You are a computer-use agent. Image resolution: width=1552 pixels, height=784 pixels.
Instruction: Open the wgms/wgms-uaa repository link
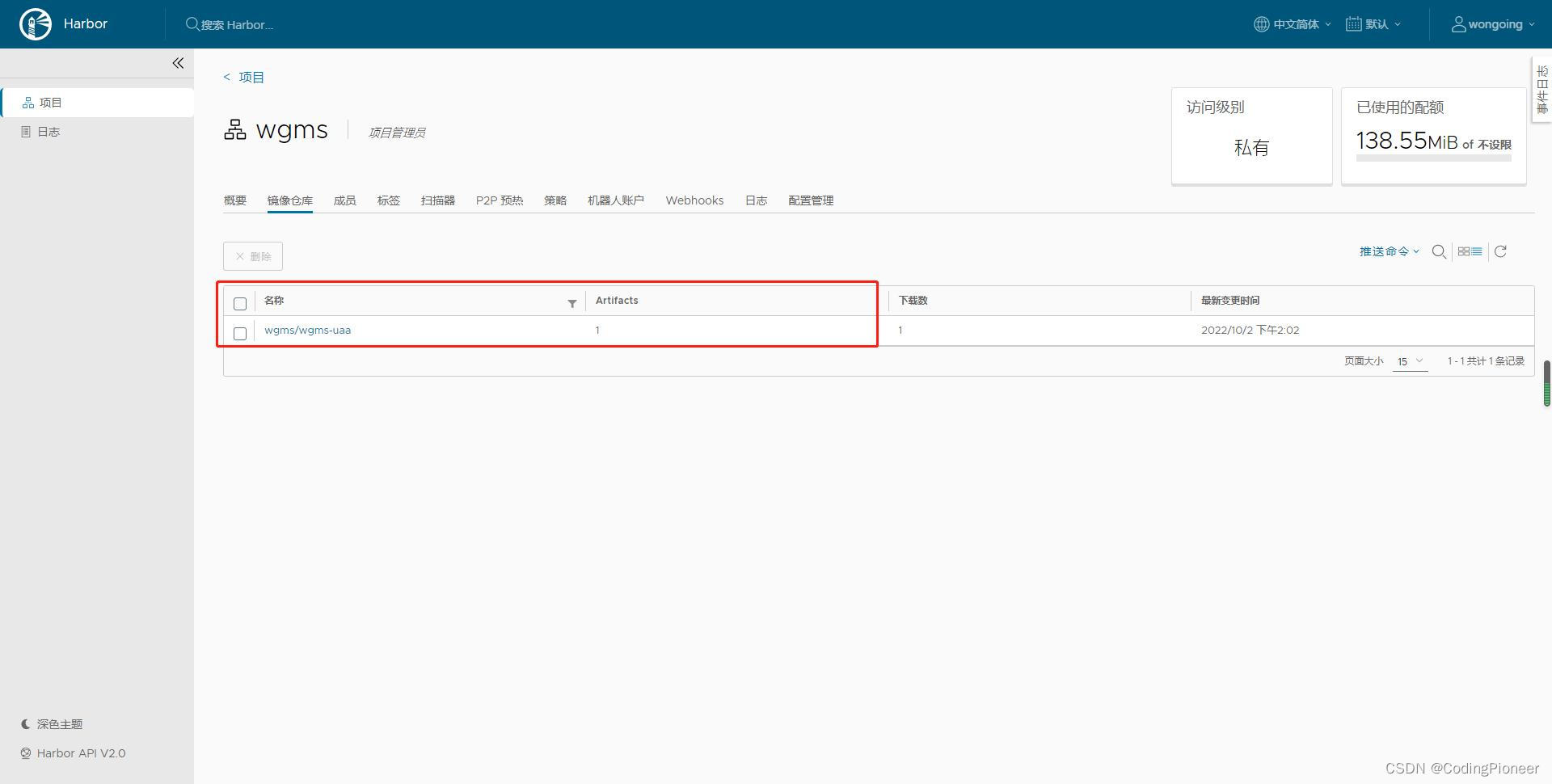308,330
